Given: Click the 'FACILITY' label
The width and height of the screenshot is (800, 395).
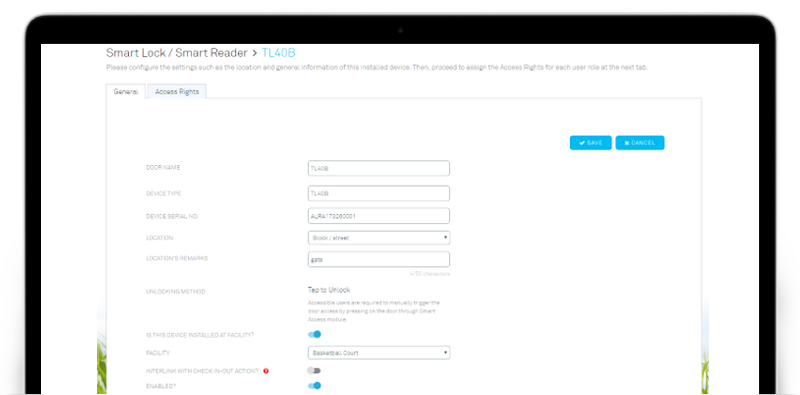Looking at the screenshot, I should pyautogui.click(x=158, y=353).
